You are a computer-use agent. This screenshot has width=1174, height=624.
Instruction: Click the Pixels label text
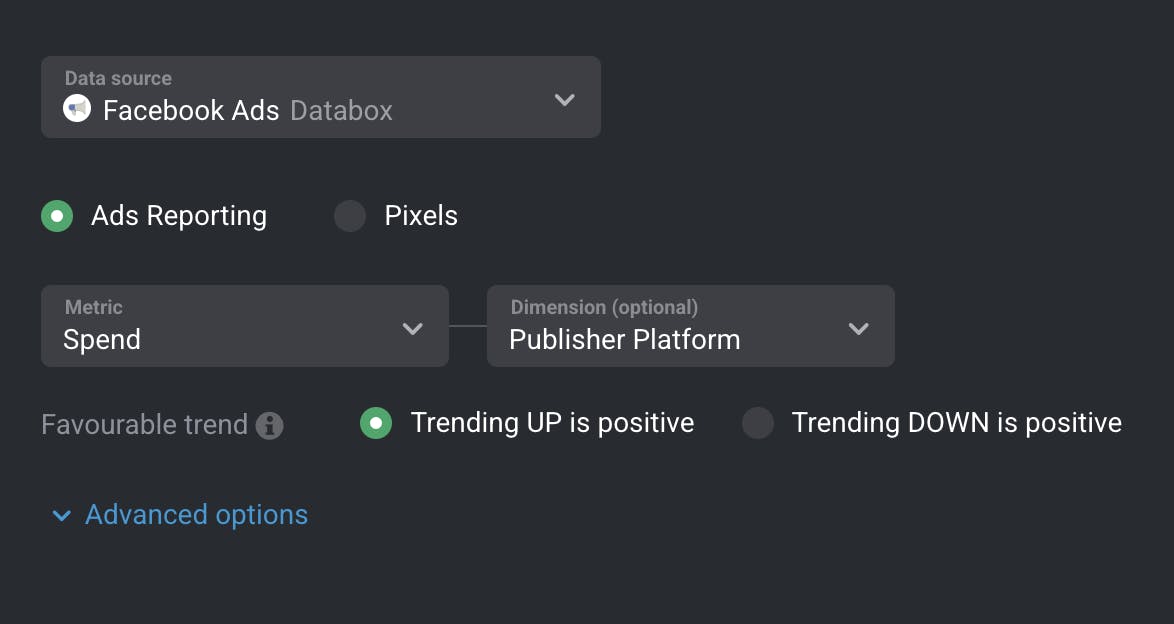[421, 216]
